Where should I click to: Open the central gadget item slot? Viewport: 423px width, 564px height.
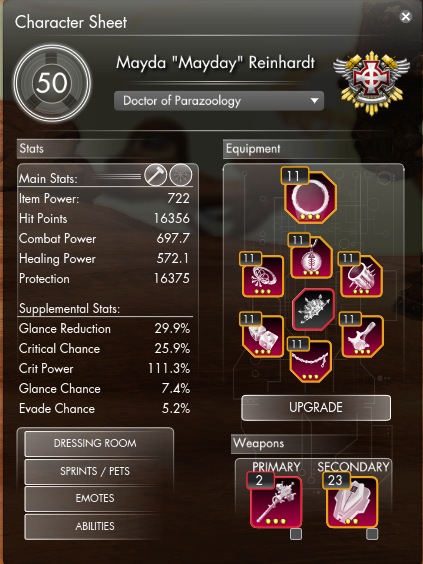click(313, 309)
